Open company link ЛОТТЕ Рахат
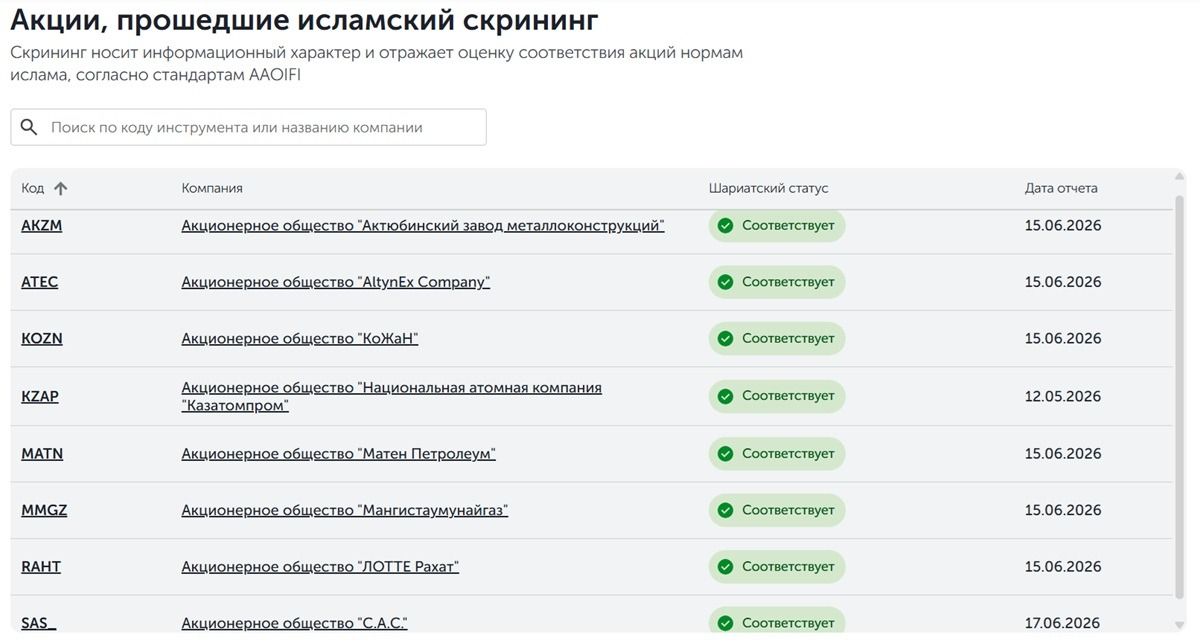The width and height of the screenshot is (1200, 643). [x=320, y=567]
